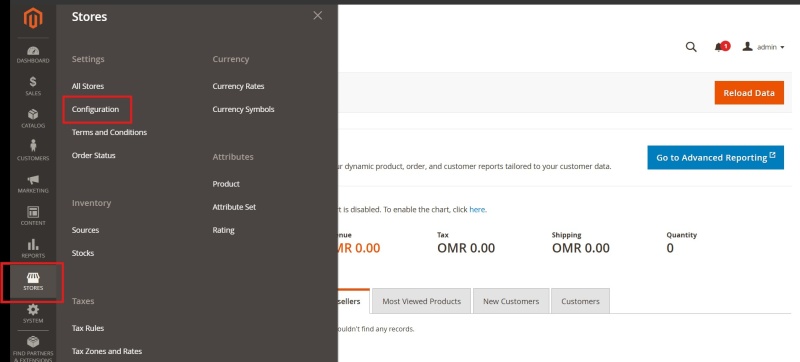Open the notifications bell
Screen dimensions: 800x362
(721, 47)
